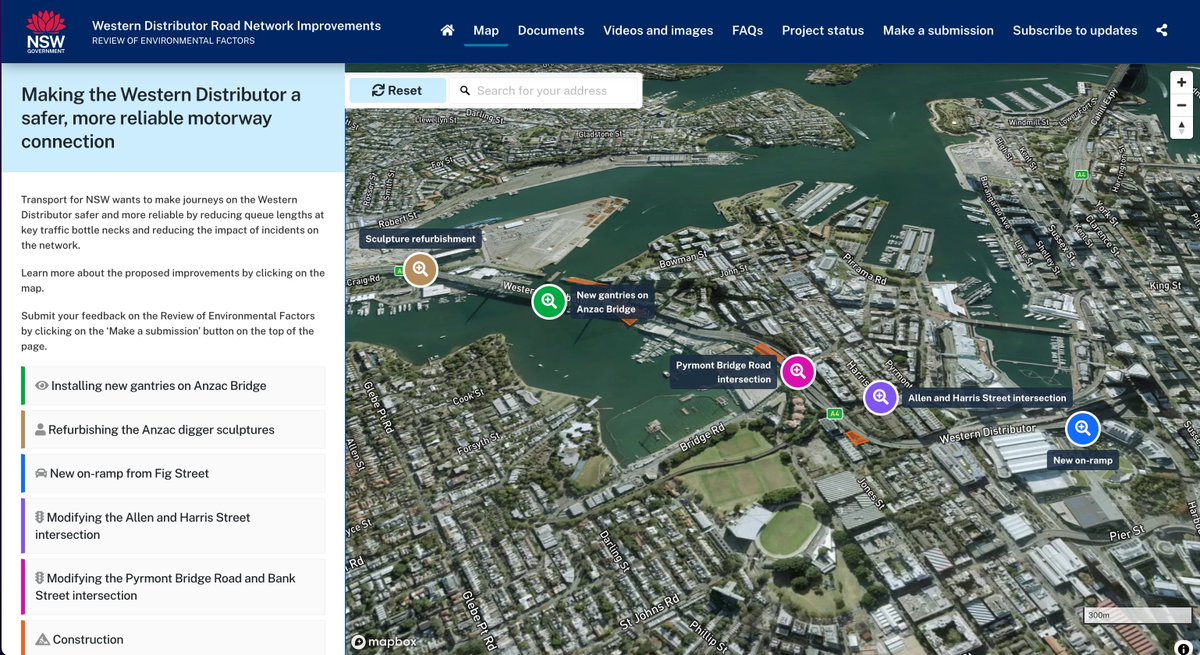
Task: Open the Construction item
Action: pos(172,638)
